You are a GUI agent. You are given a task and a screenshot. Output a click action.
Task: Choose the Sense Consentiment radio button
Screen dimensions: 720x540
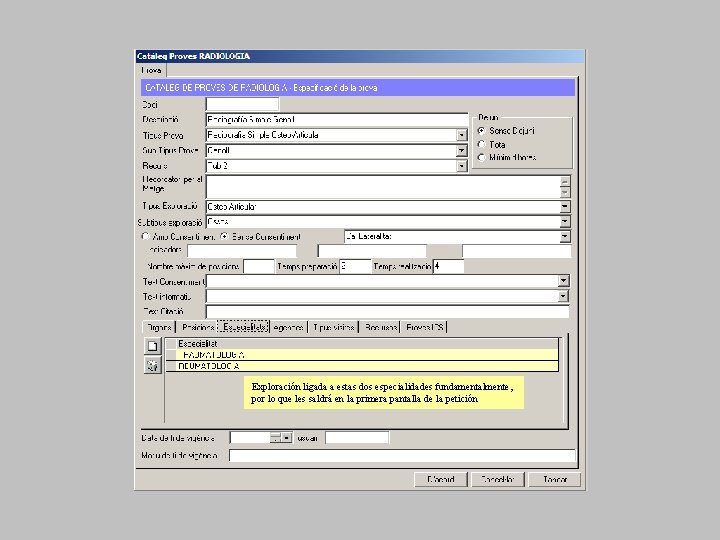[225, 236]
